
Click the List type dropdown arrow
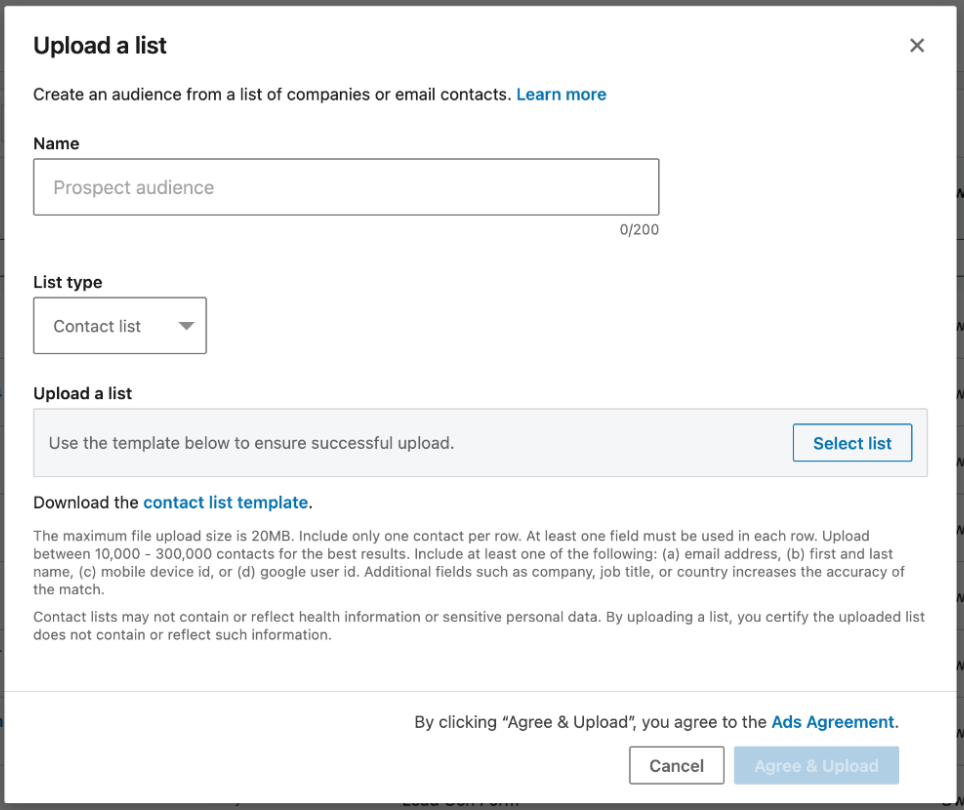186,326
